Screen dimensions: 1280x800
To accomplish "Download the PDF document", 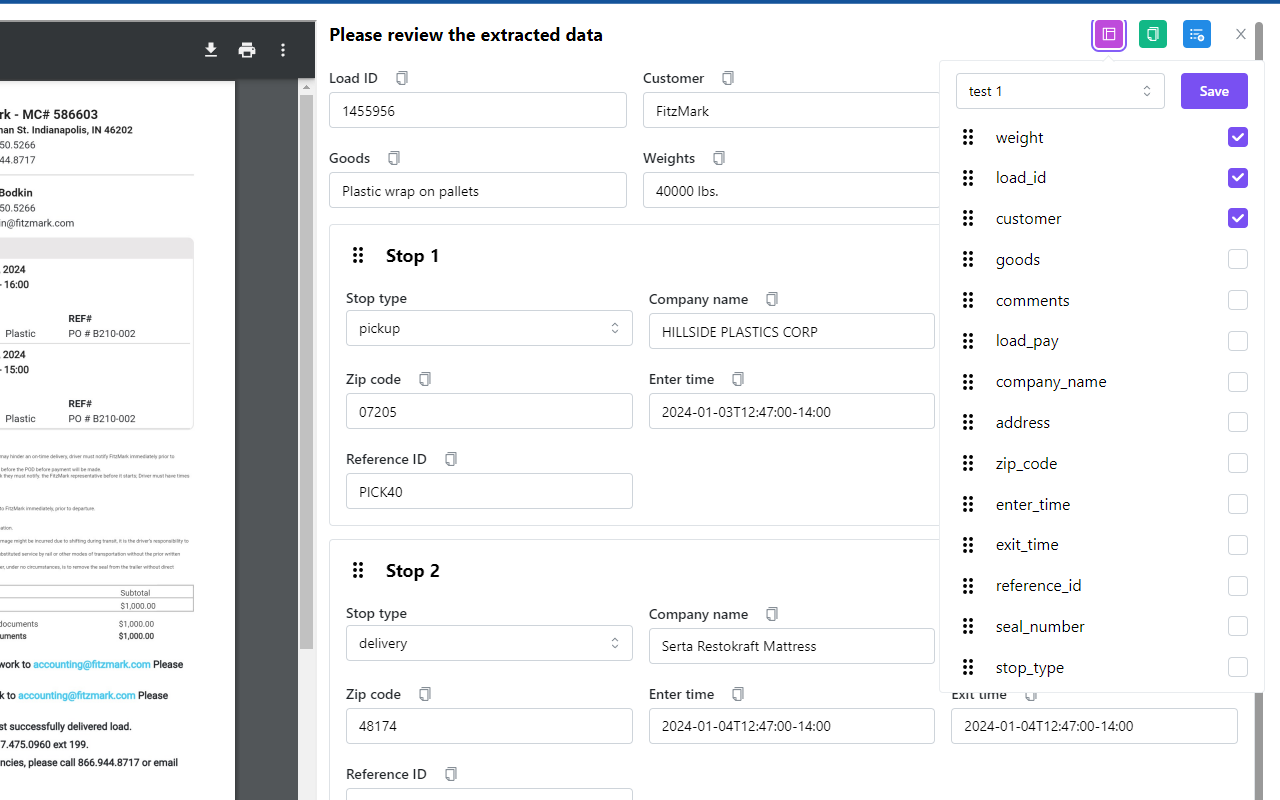I will [211, 49].
